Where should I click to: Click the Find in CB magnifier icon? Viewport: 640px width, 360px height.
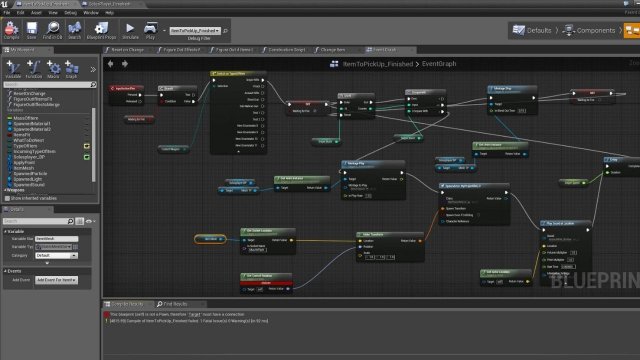53,28
